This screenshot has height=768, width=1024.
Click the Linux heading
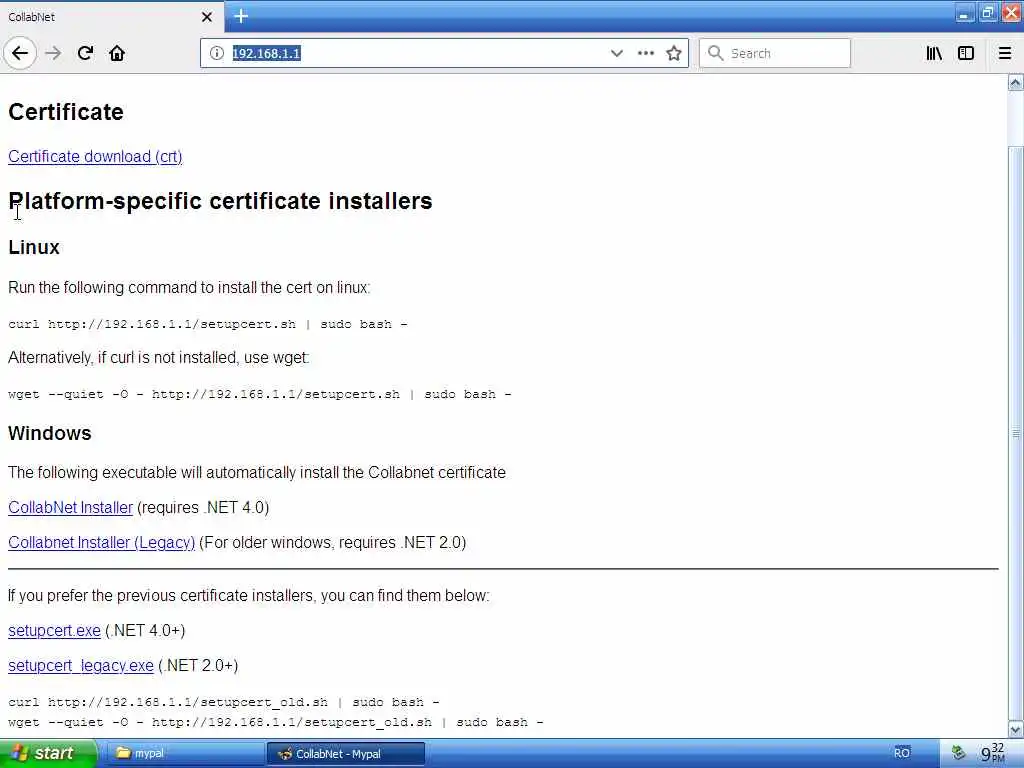click(34, 248)
